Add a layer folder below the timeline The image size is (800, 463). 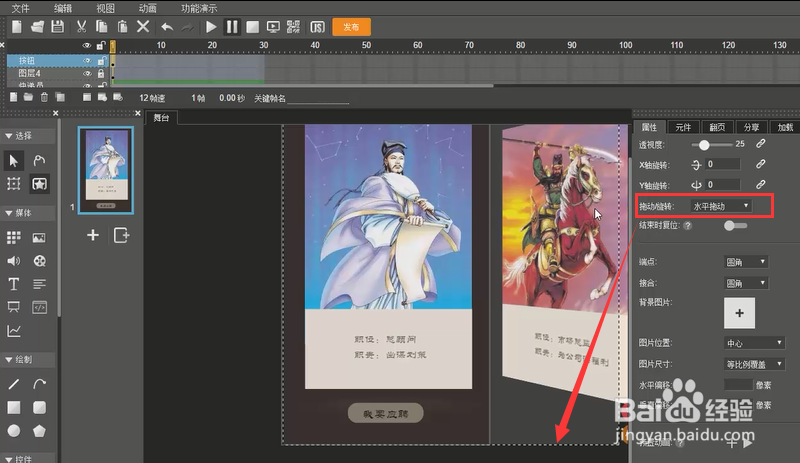(28, 98)
